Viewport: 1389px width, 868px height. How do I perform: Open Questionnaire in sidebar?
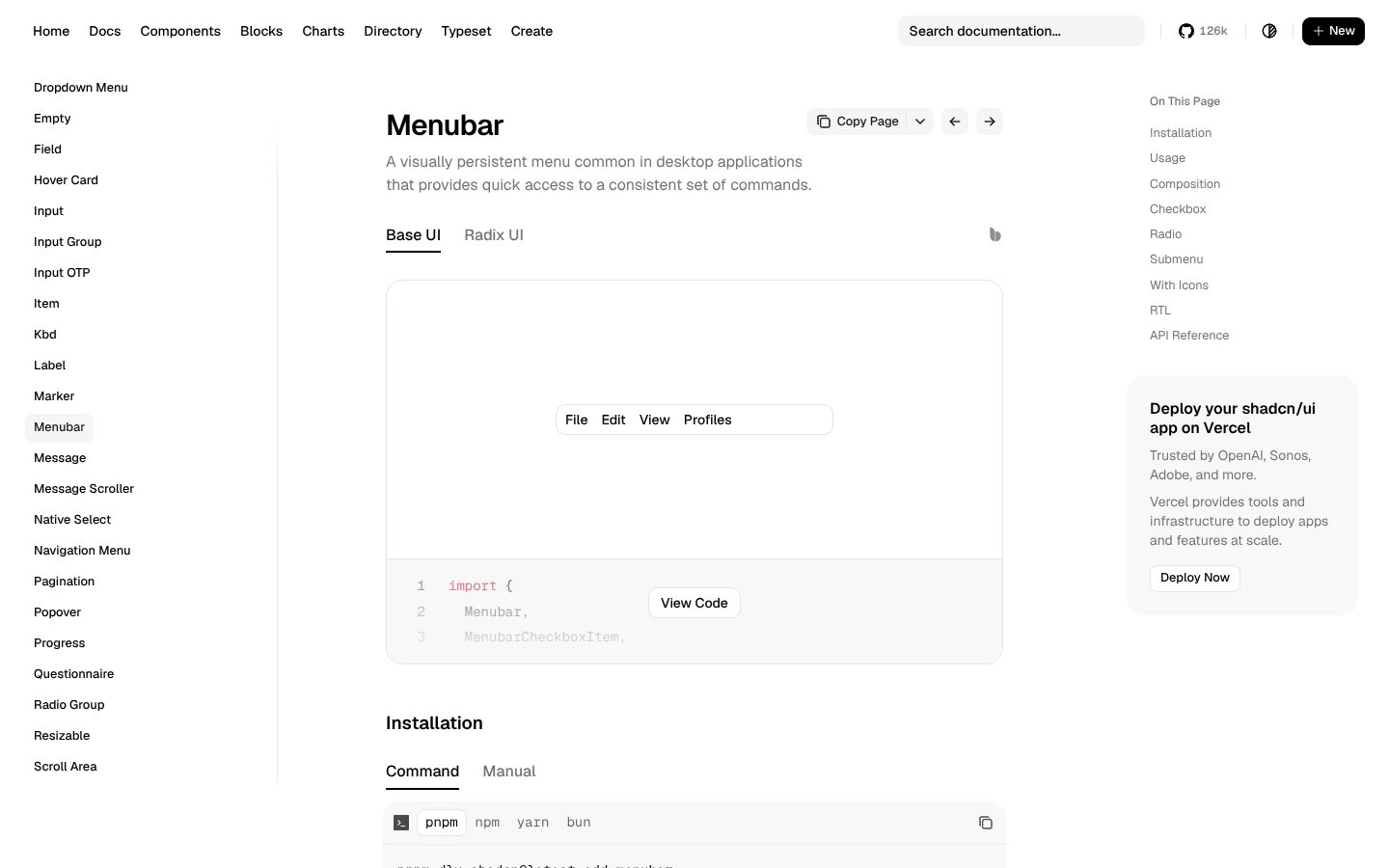74,674
